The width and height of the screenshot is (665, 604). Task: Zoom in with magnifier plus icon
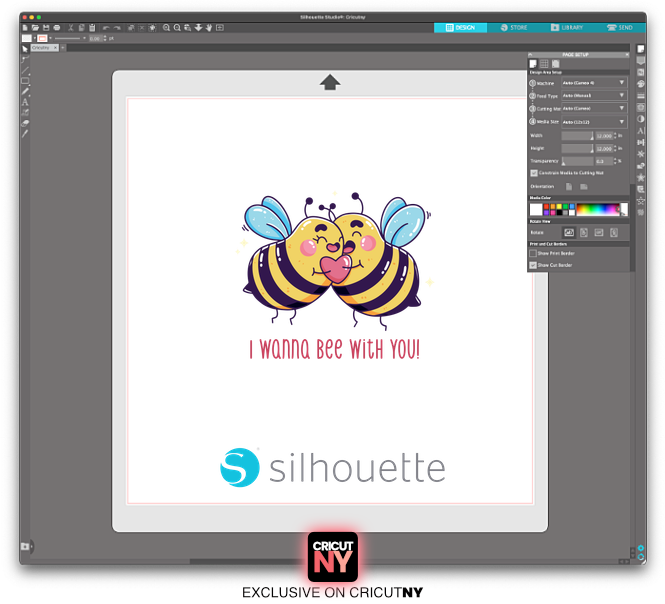[x=166, y=28]
